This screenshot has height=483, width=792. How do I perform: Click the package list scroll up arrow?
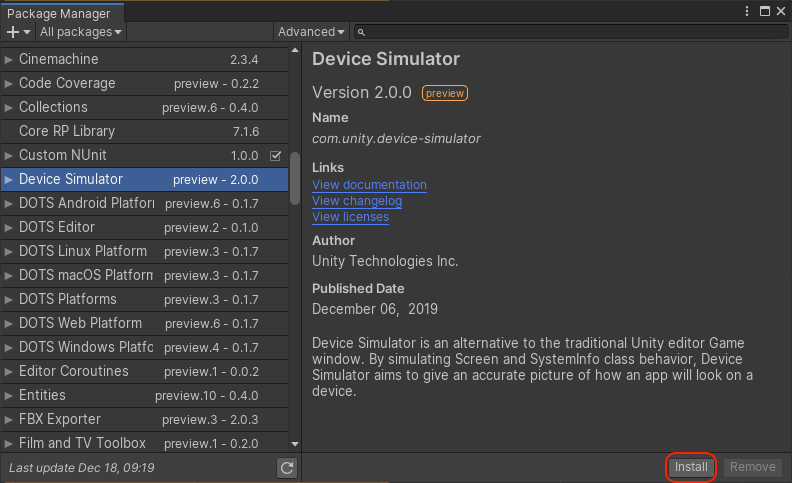(x=295, y=51)
